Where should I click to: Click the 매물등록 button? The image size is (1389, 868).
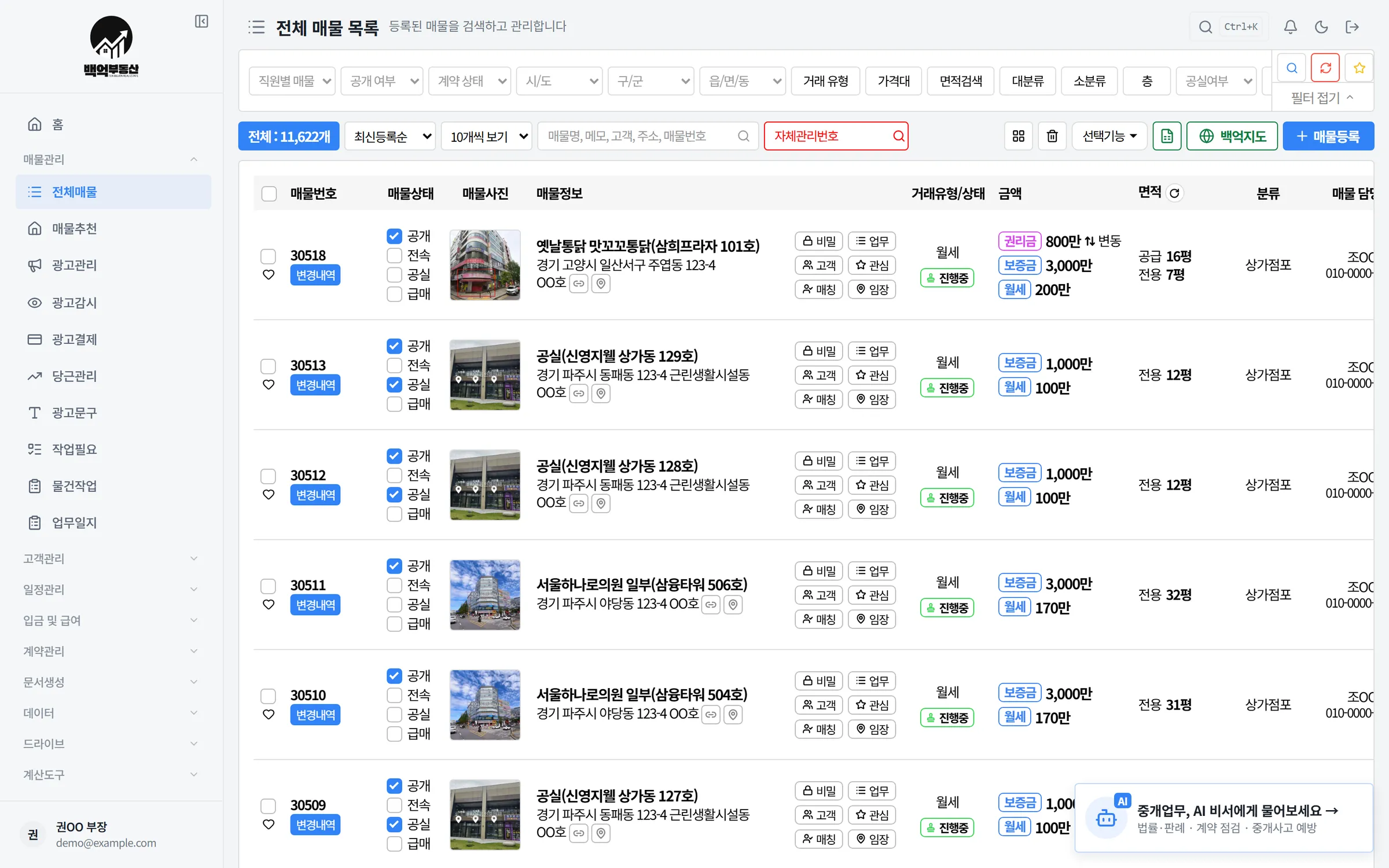point(1328,136)
